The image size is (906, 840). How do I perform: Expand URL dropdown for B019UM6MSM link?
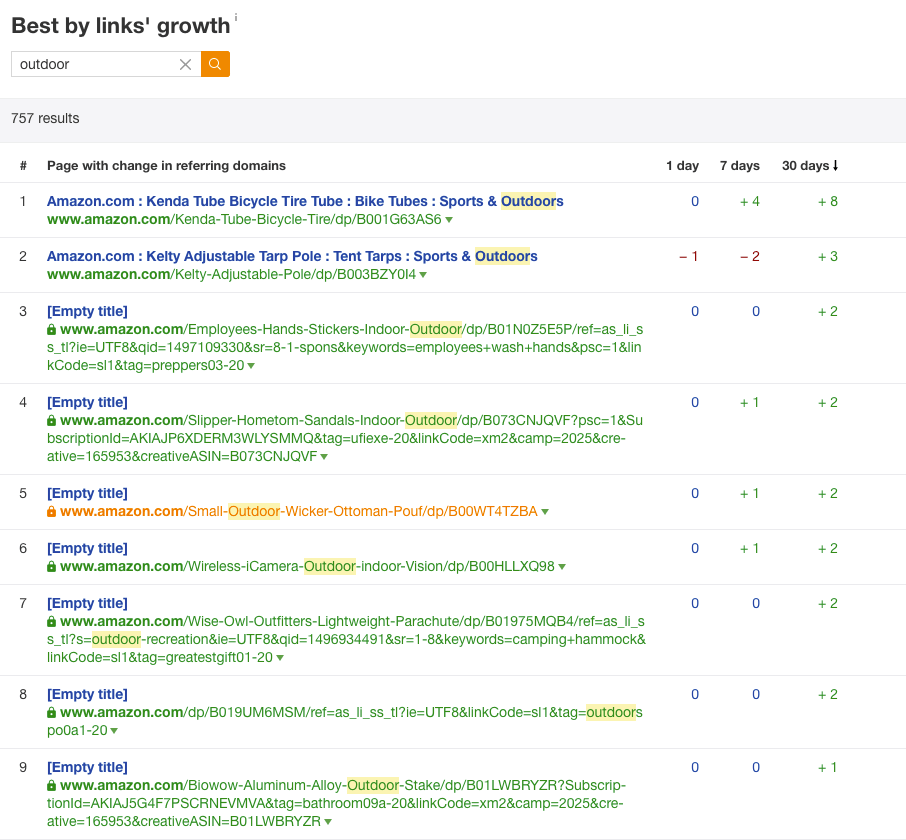[x=114, y=731]
